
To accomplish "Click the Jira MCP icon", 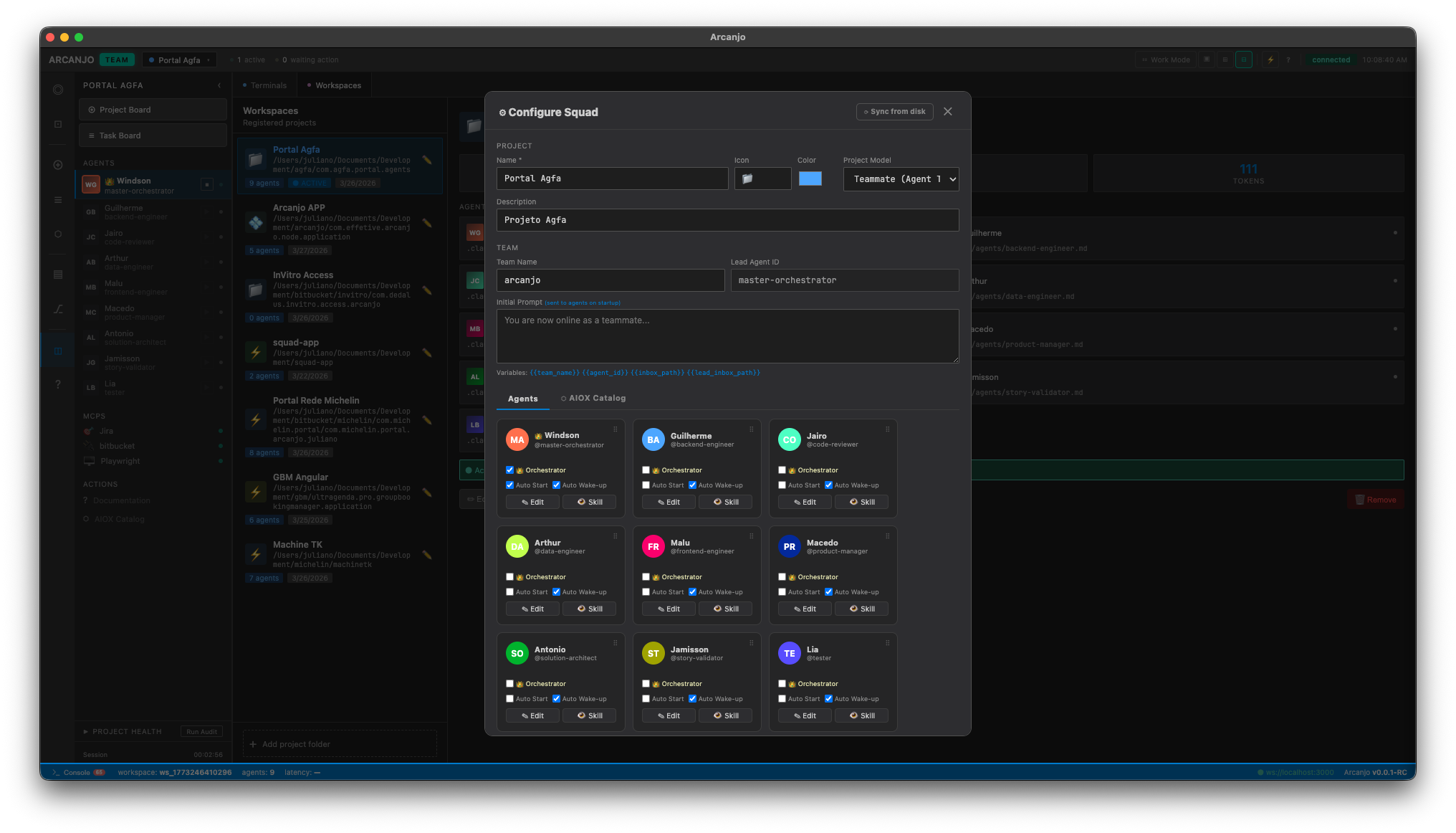I will 89,431.
